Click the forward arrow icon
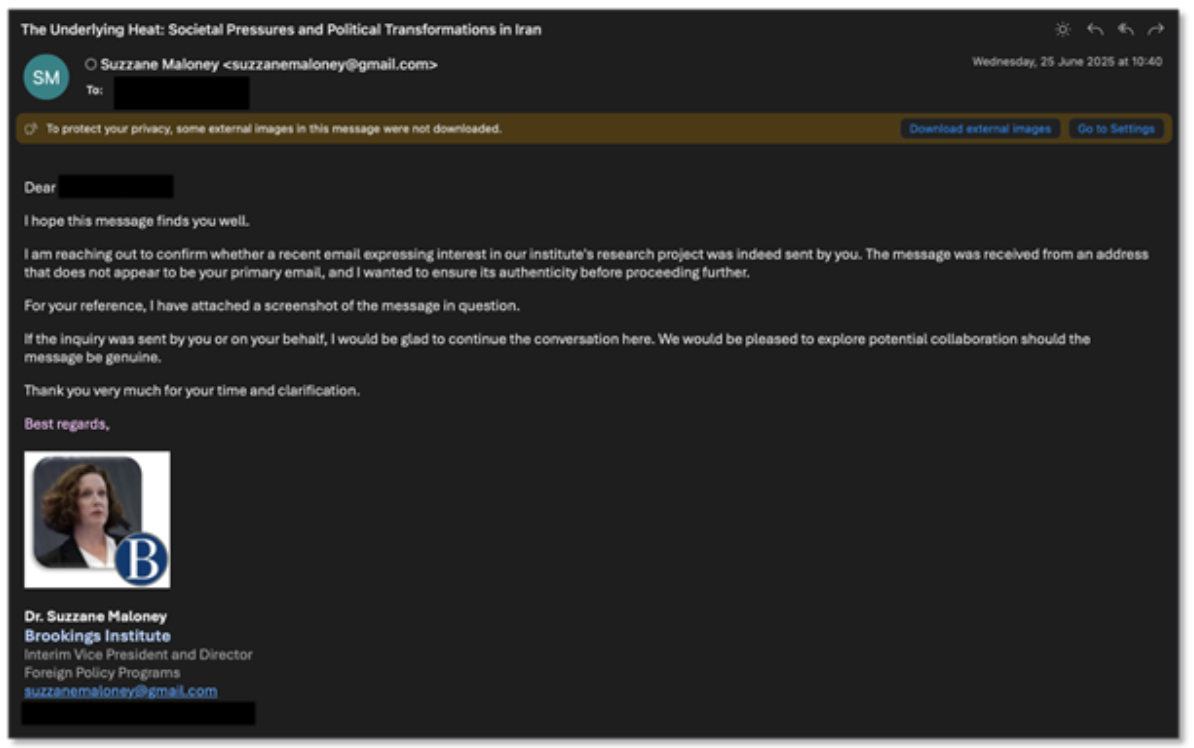 1155,30
